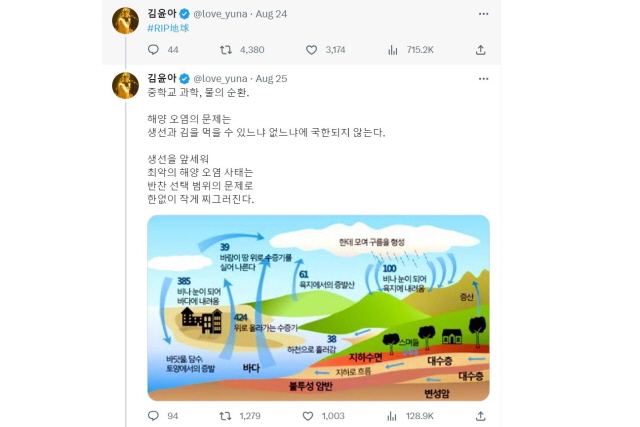The width and height of the screenshot is (640, 427).
Task: Click the #RIP地球 hashtag
Action: pyautogui.click(x=168, y=28)
